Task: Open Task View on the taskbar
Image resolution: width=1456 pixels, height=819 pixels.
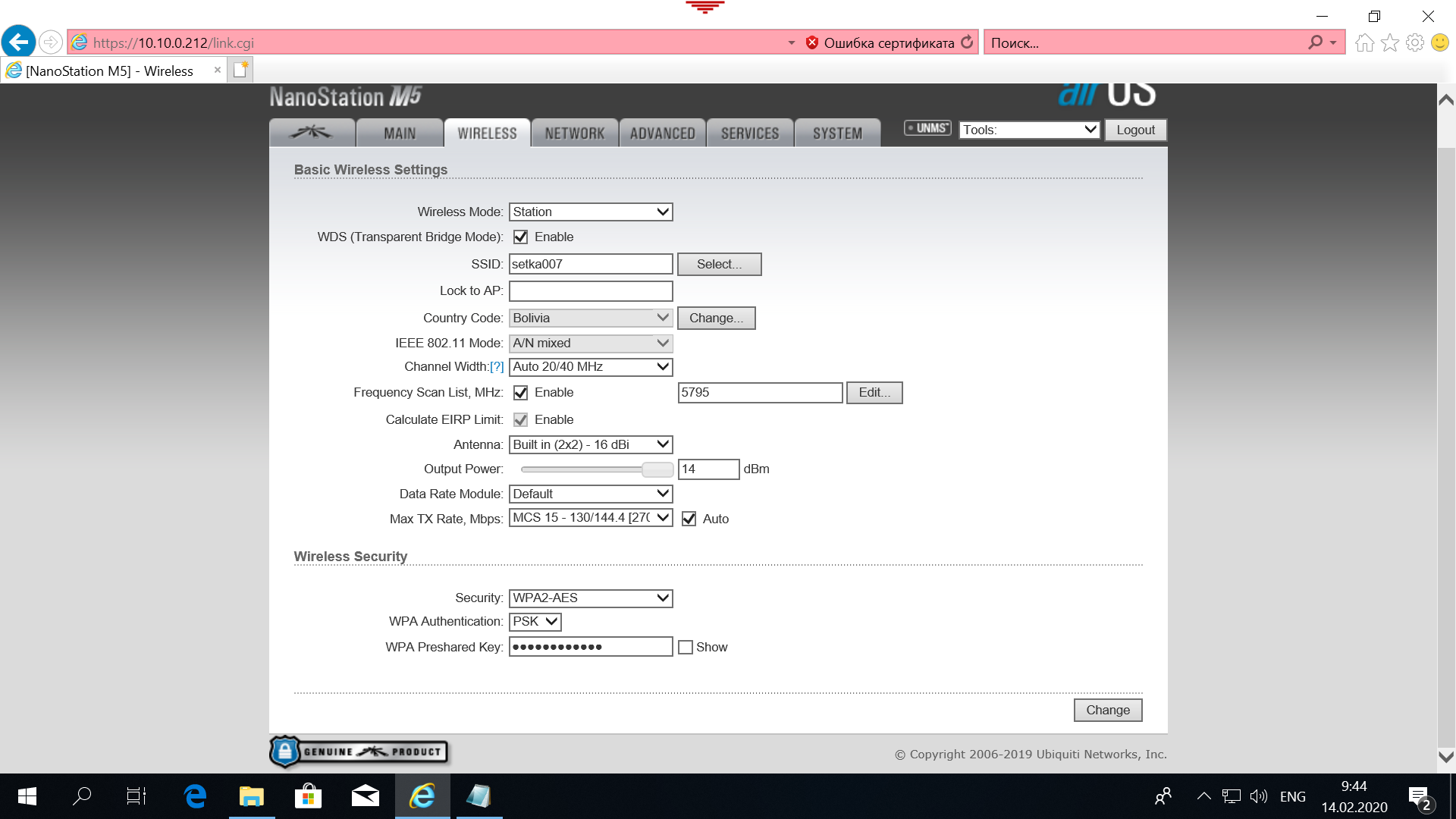Action: pos(136,796)
